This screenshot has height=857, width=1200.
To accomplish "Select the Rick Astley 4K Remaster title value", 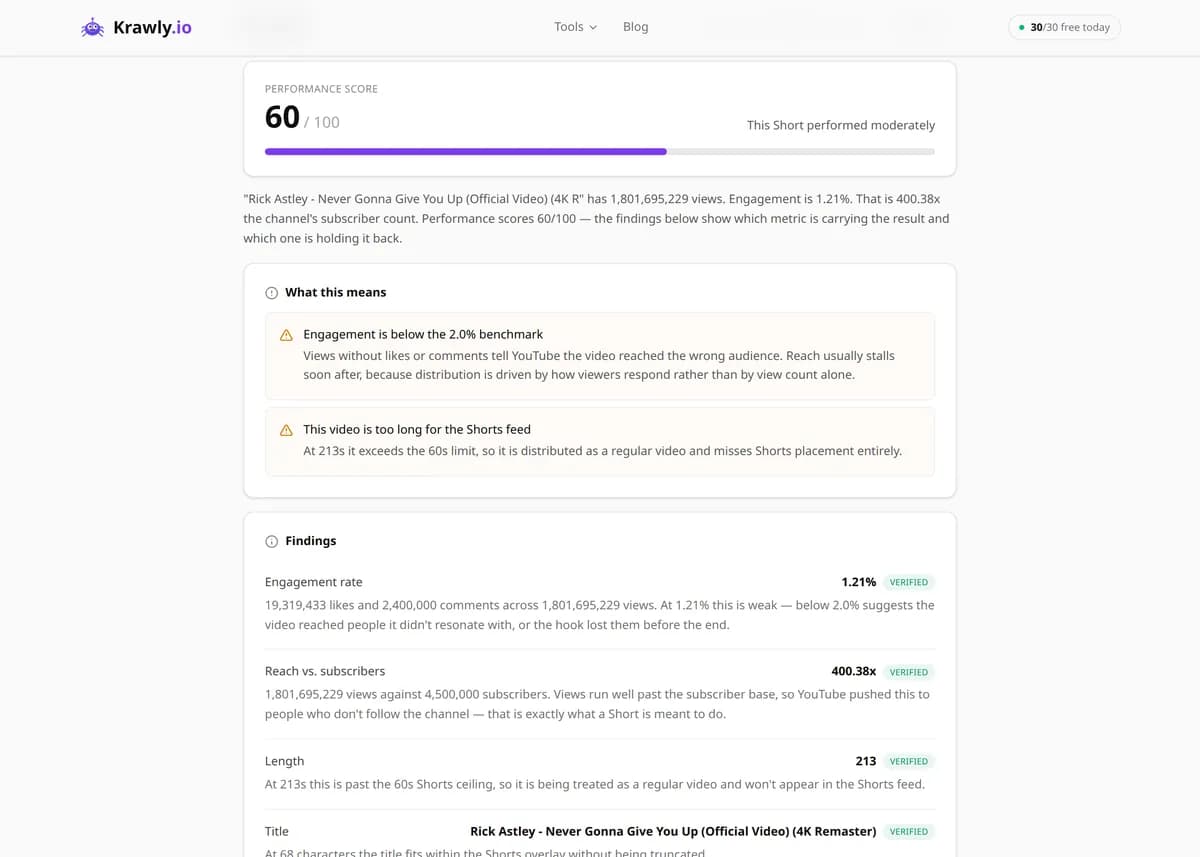I will 673,831.
